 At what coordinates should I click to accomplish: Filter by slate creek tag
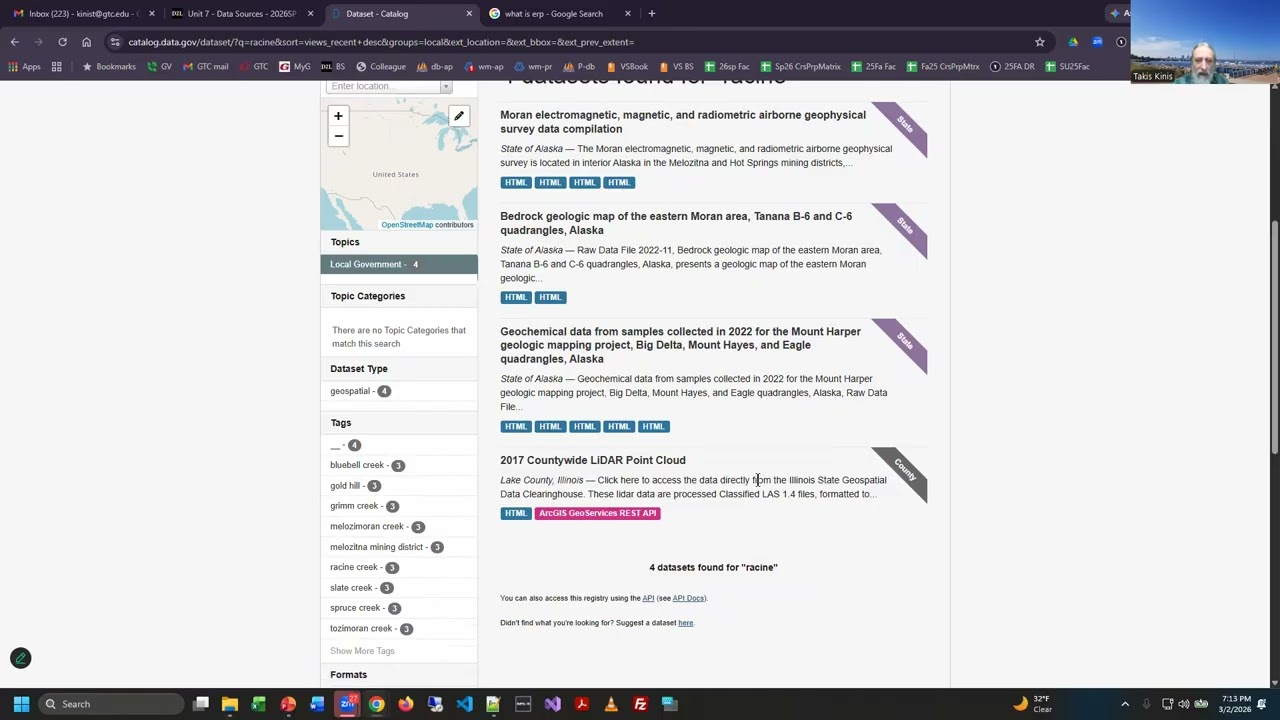(361, 588)
